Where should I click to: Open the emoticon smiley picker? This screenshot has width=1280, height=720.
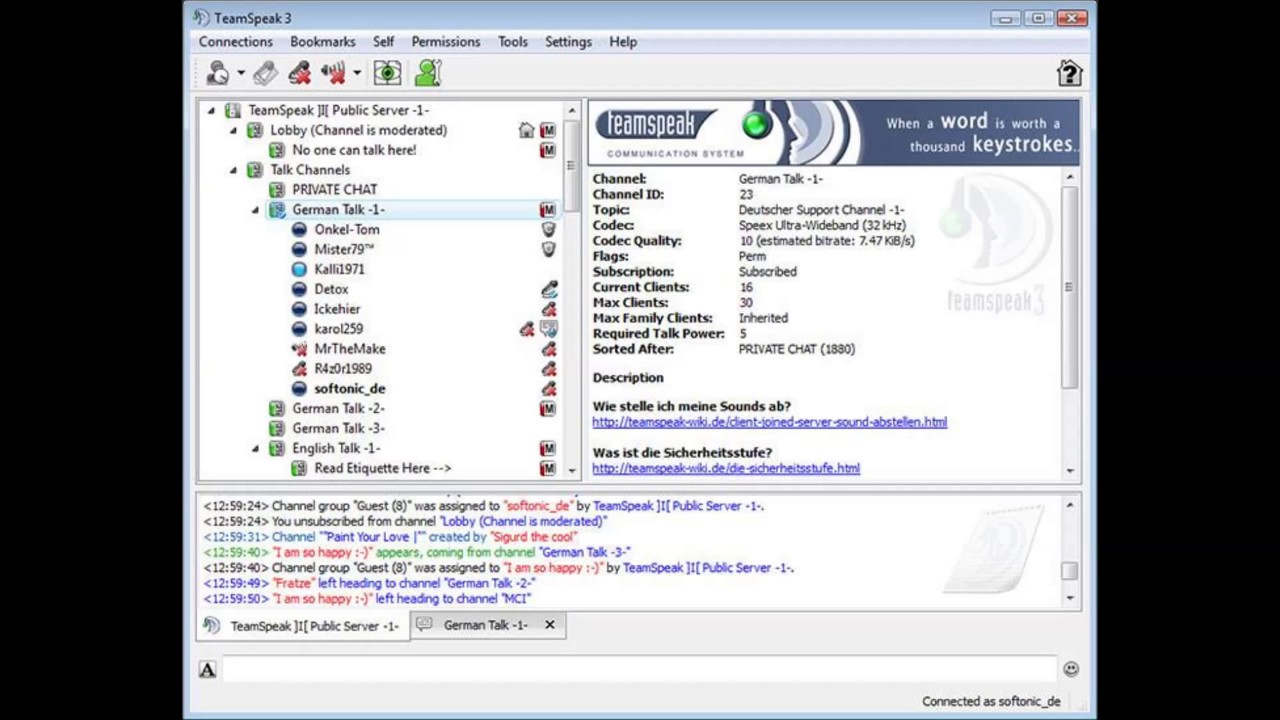(x=1070, y=668)
